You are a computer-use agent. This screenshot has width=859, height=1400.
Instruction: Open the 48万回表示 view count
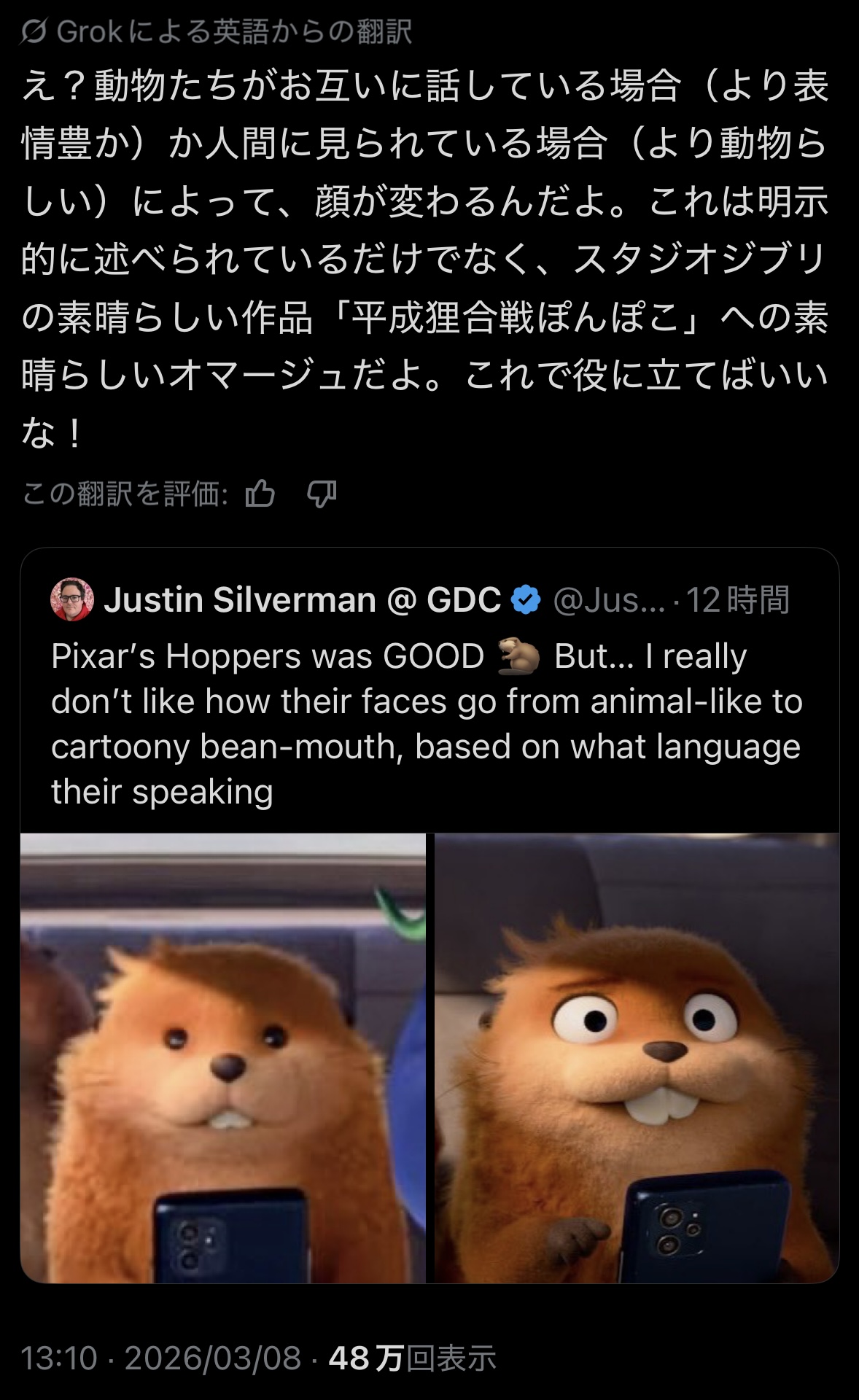pyautogui.click(x=412, y=1358)
